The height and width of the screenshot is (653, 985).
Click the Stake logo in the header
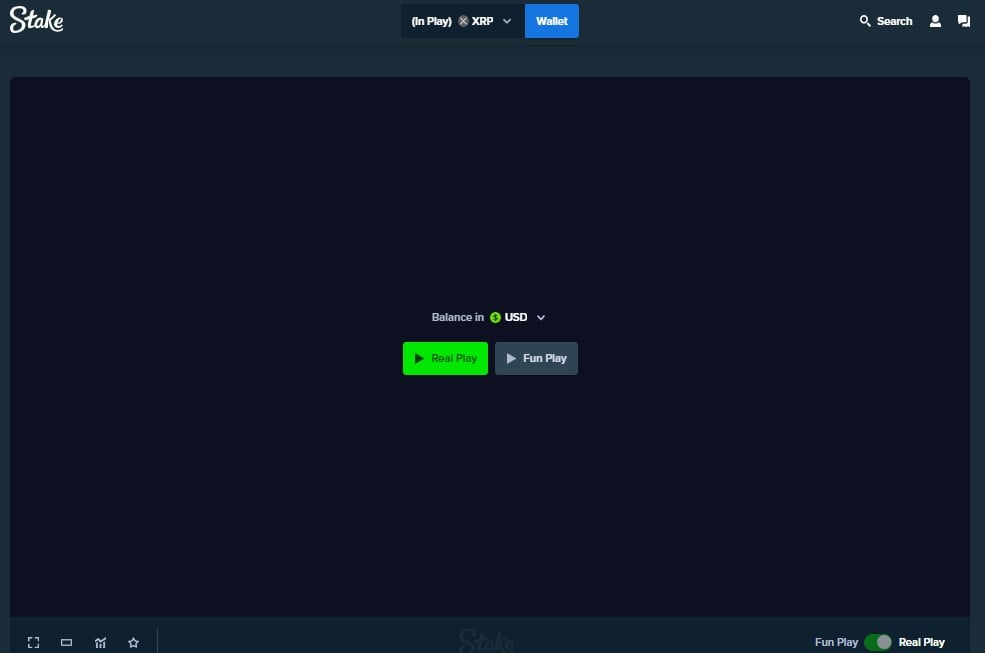coord(37,20)
